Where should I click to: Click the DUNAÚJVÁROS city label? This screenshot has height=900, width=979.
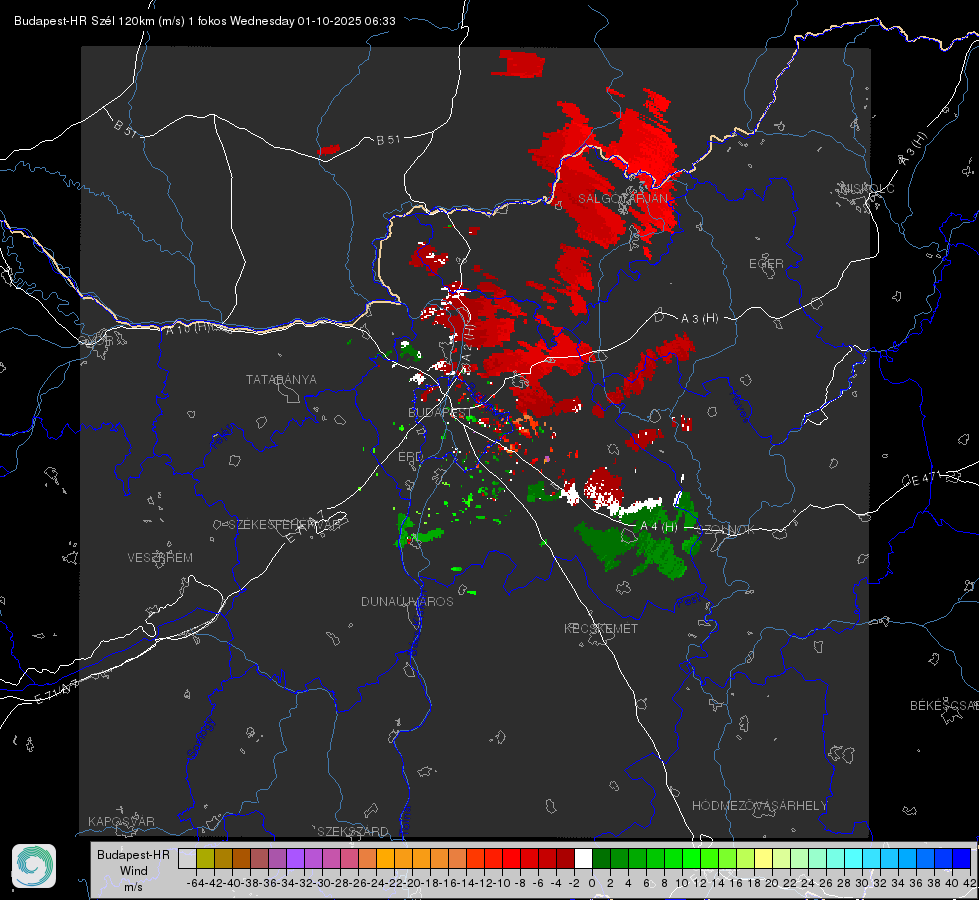[x=407, y=601]
